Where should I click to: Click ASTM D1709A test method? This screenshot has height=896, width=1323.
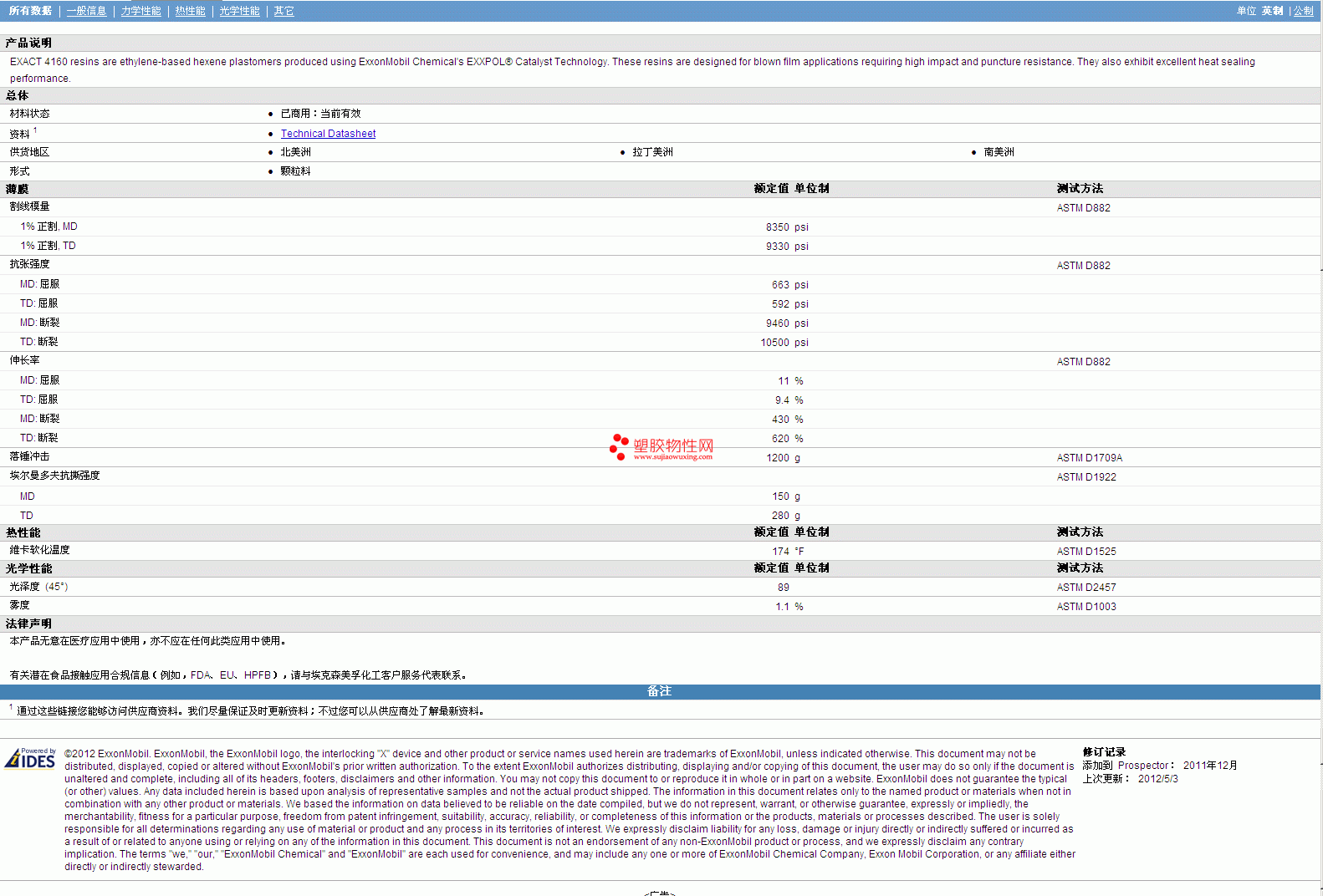tap(1090, 458)
